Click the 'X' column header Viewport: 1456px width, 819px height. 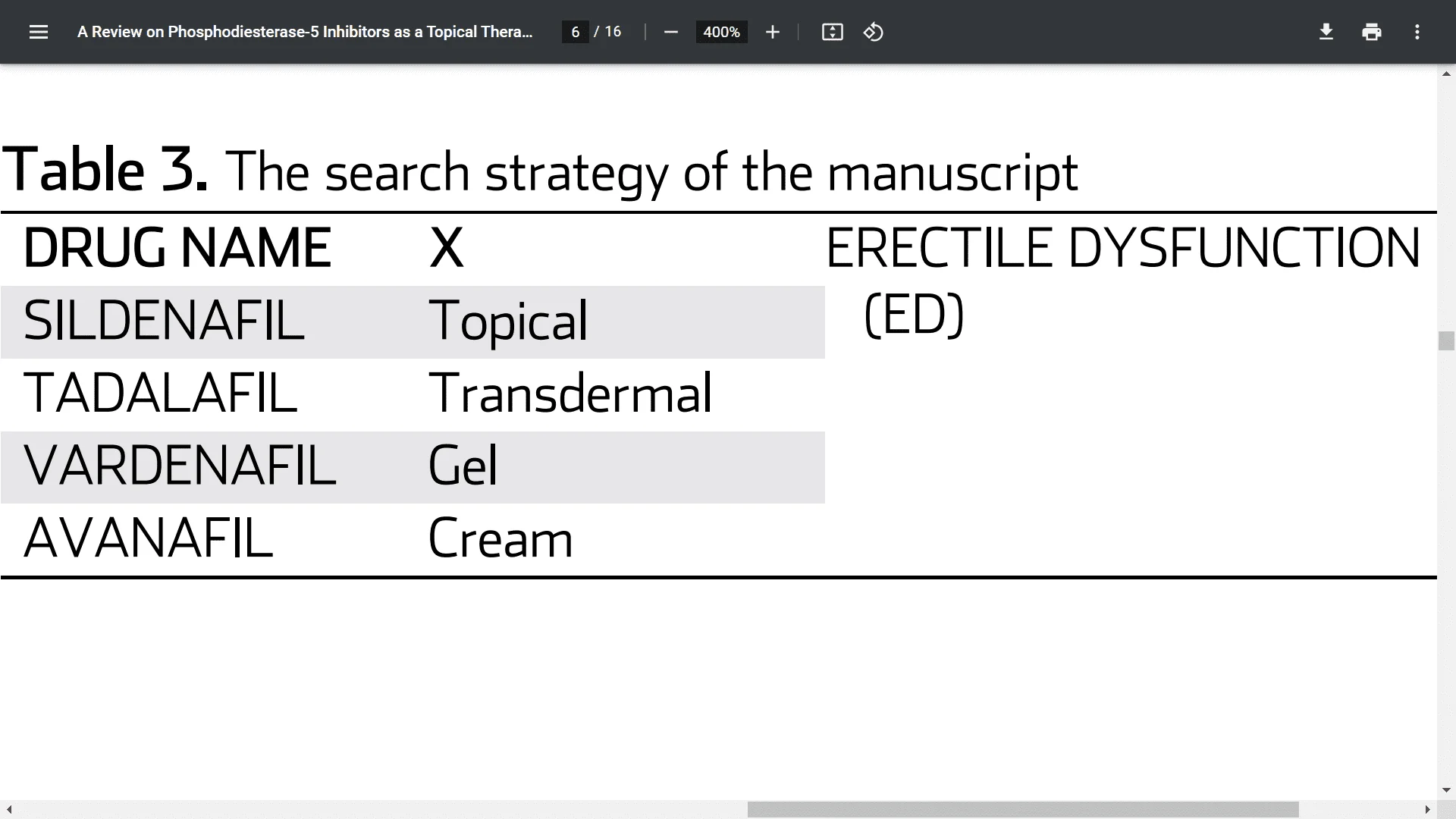click(x=446, y=248)
